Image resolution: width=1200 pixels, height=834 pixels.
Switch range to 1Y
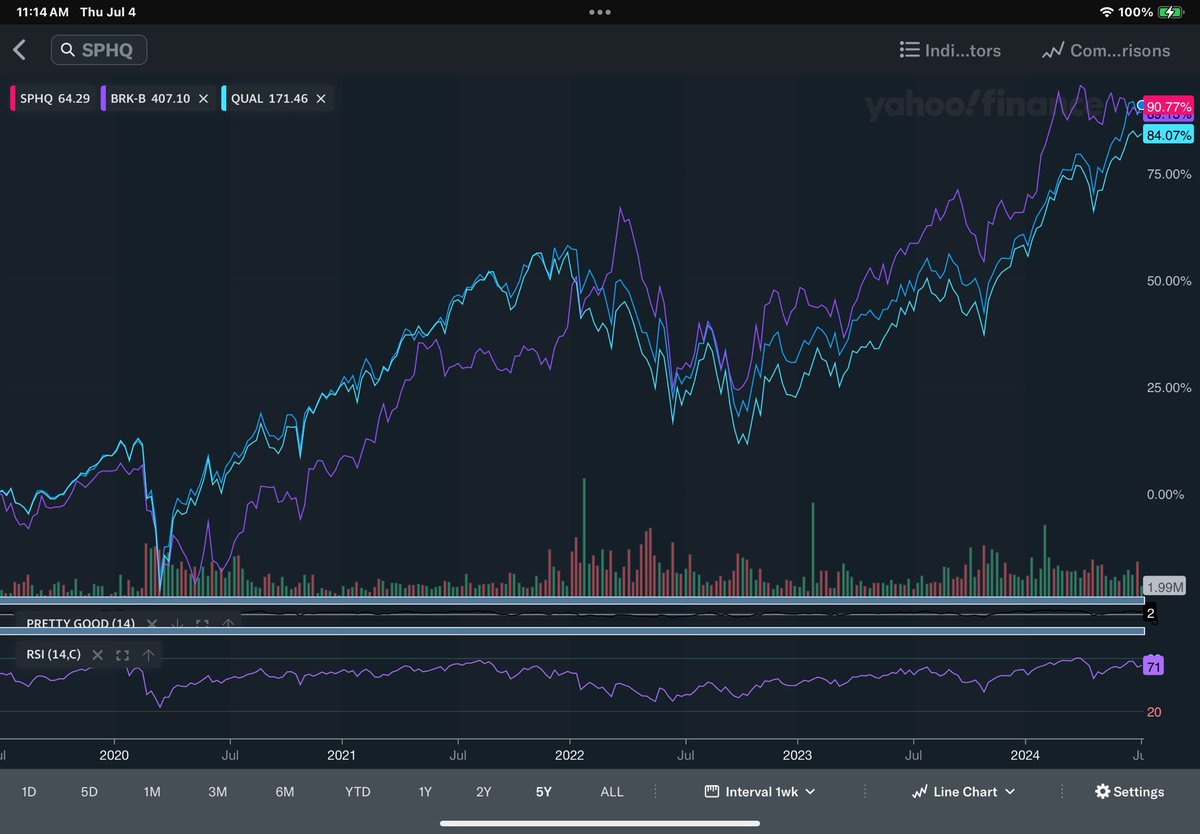(x=425, y=791)
